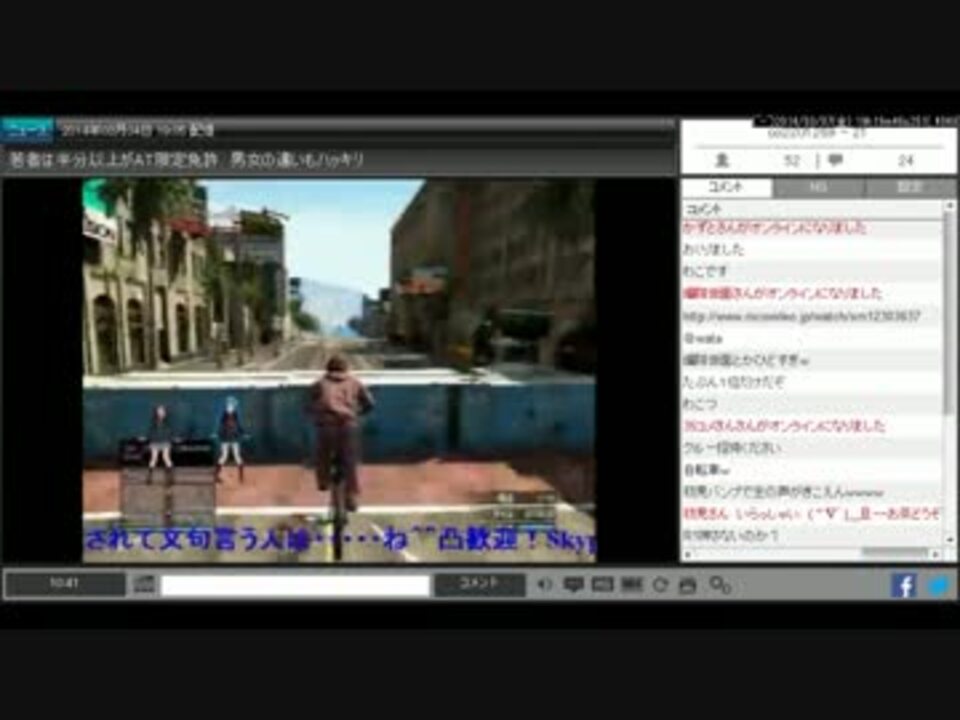Switch to the 設定 tab
The width and height of the screenshot is (960, 720).
(910, 187)
